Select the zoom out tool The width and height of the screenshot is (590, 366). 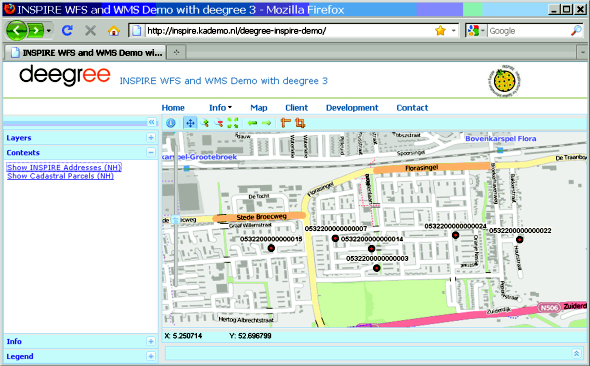coord(219,123)
